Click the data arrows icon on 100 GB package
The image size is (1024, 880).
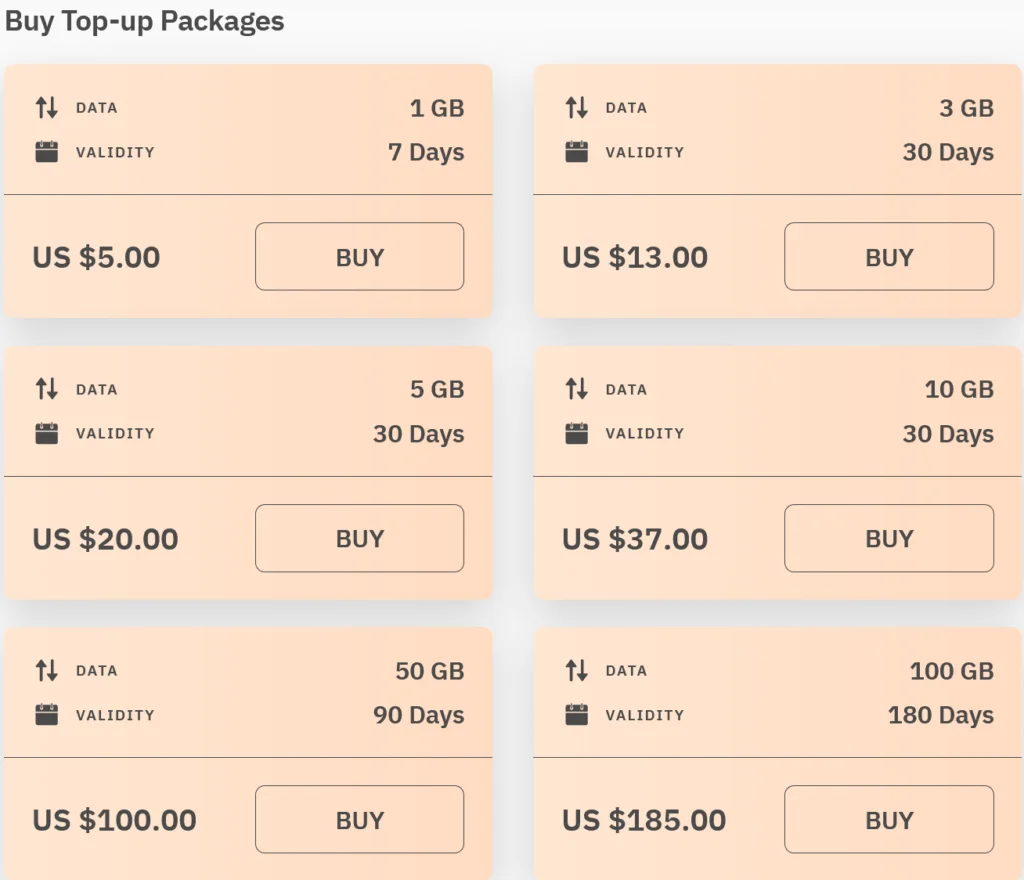576,671
